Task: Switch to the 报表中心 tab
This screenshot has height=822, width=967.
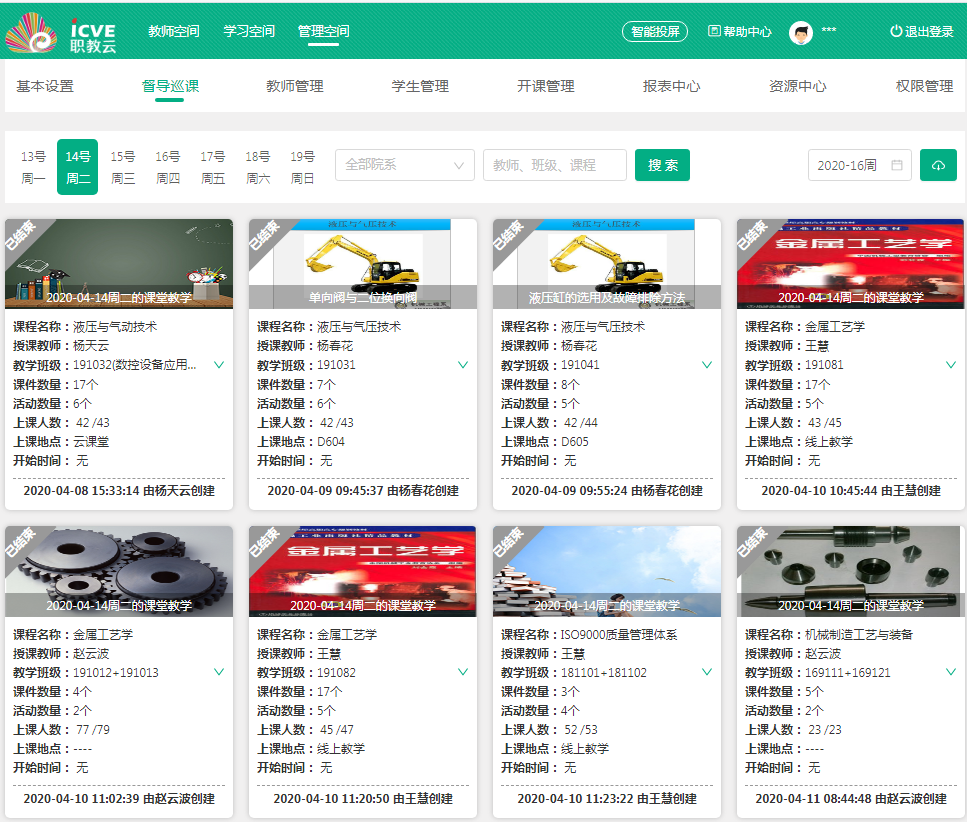Action: pos(672,86)
